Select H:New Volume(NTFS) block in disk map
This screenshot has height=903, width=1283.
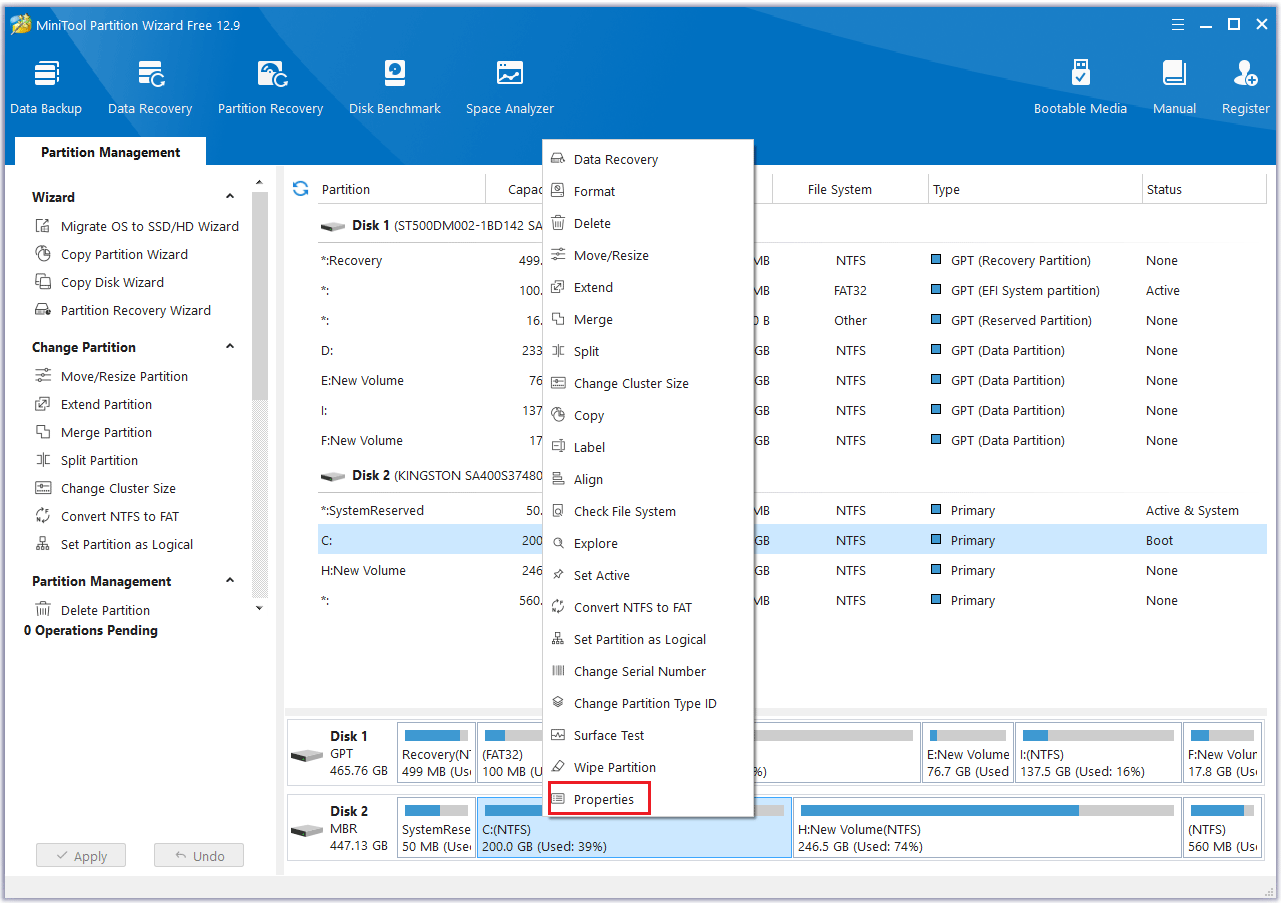coord(987,827)
